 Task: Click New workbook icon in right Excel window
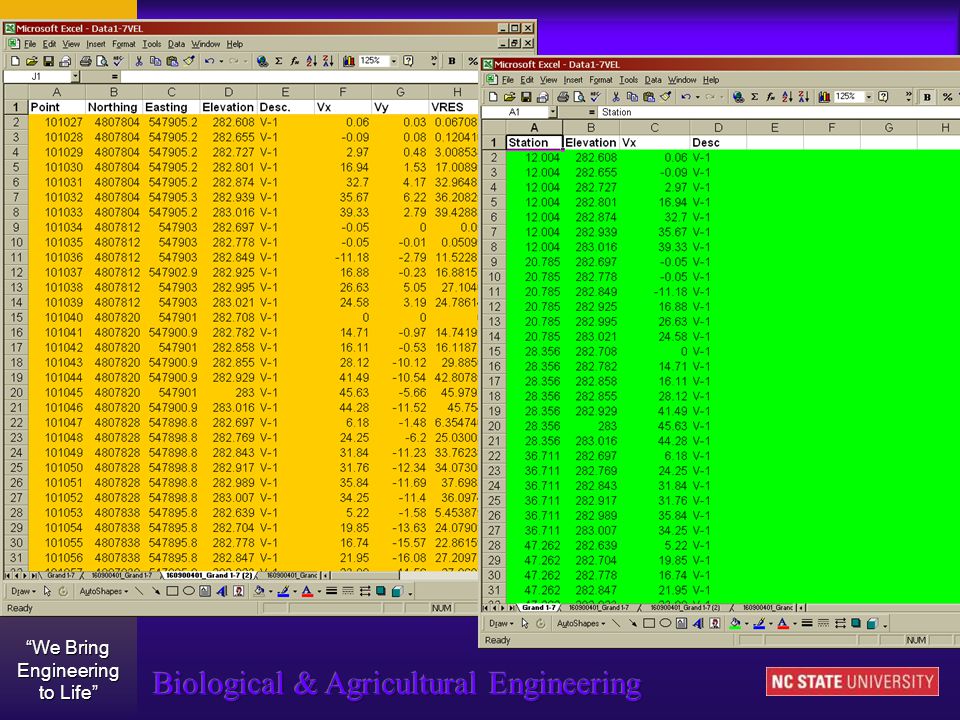coord(493,97)
